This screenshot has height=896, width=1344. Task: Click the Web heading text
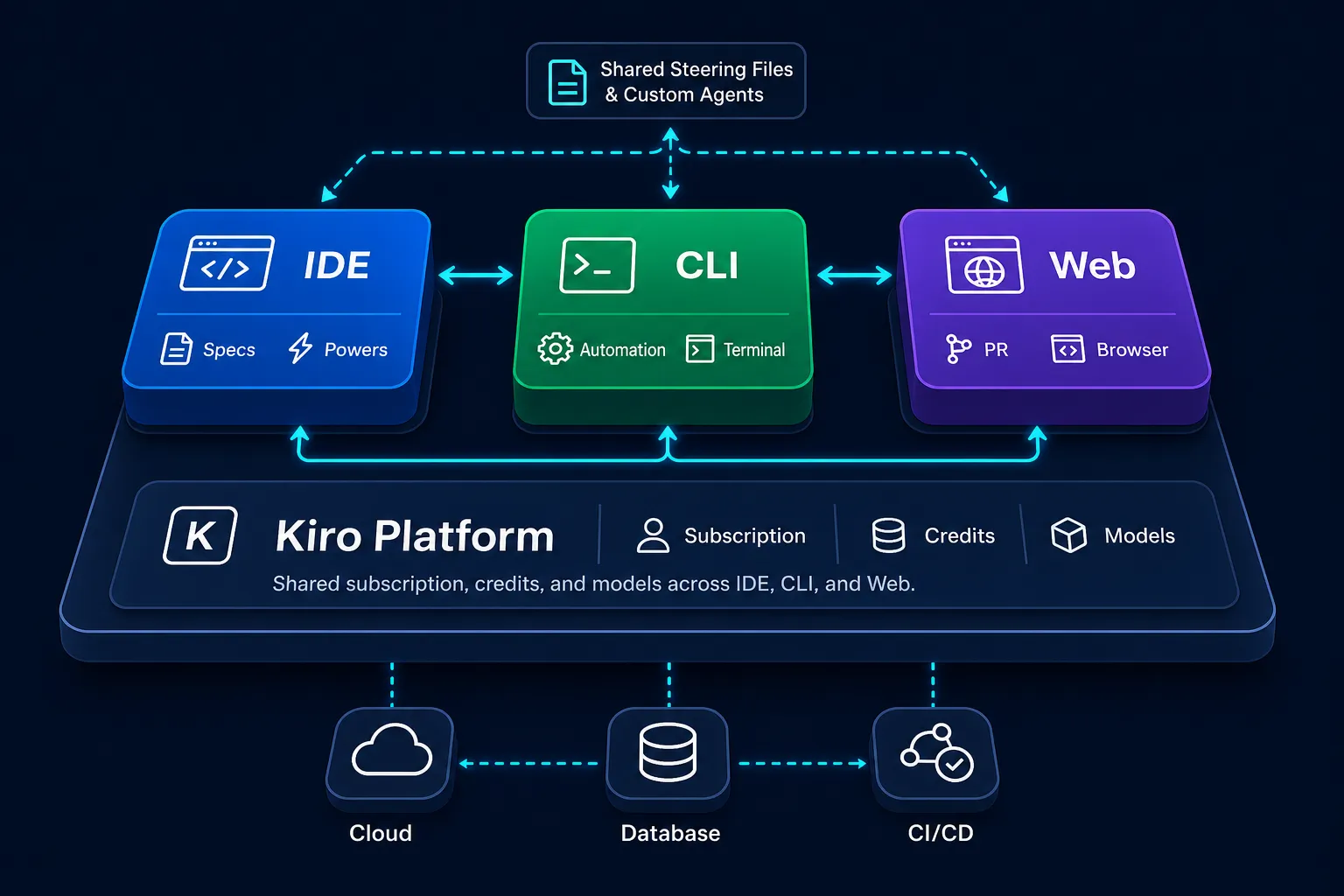1093,265
